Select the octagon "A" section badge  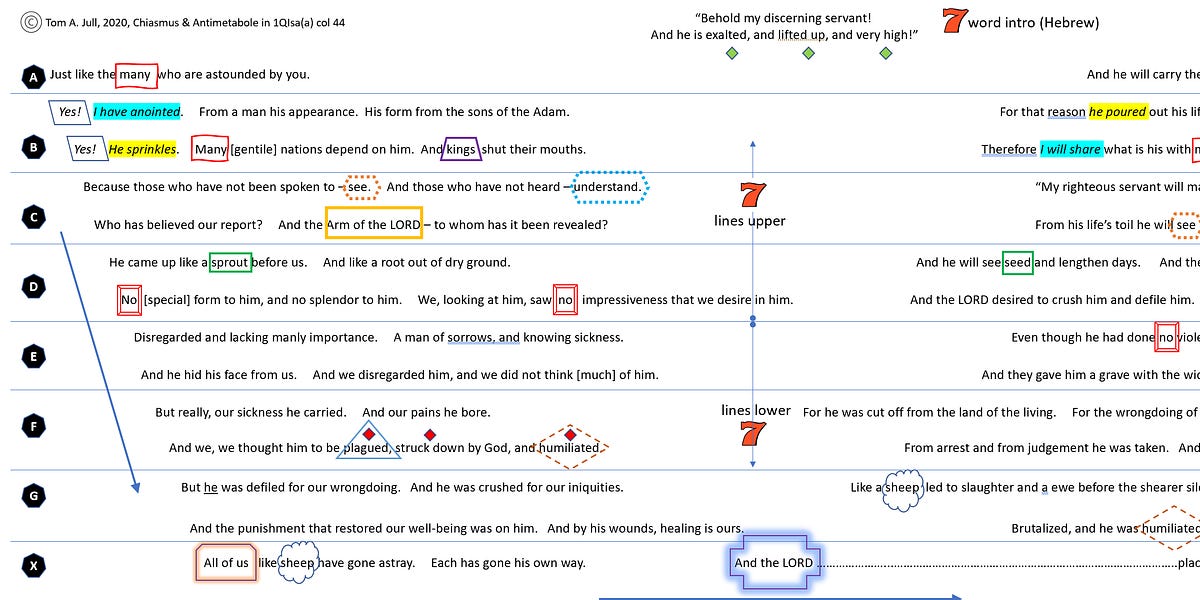point(34,74)
